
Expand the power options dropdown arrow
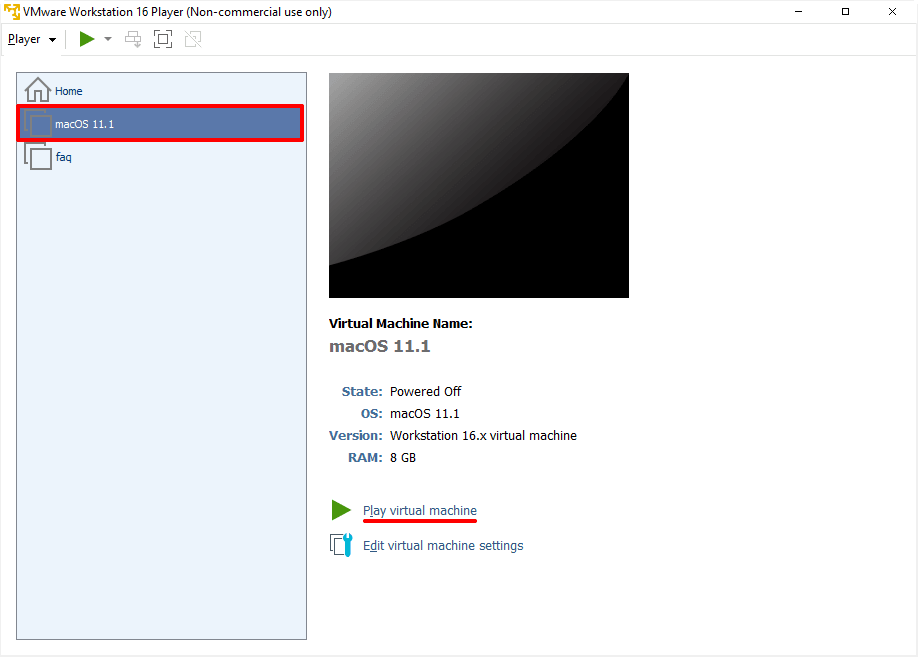click(108, 39)
